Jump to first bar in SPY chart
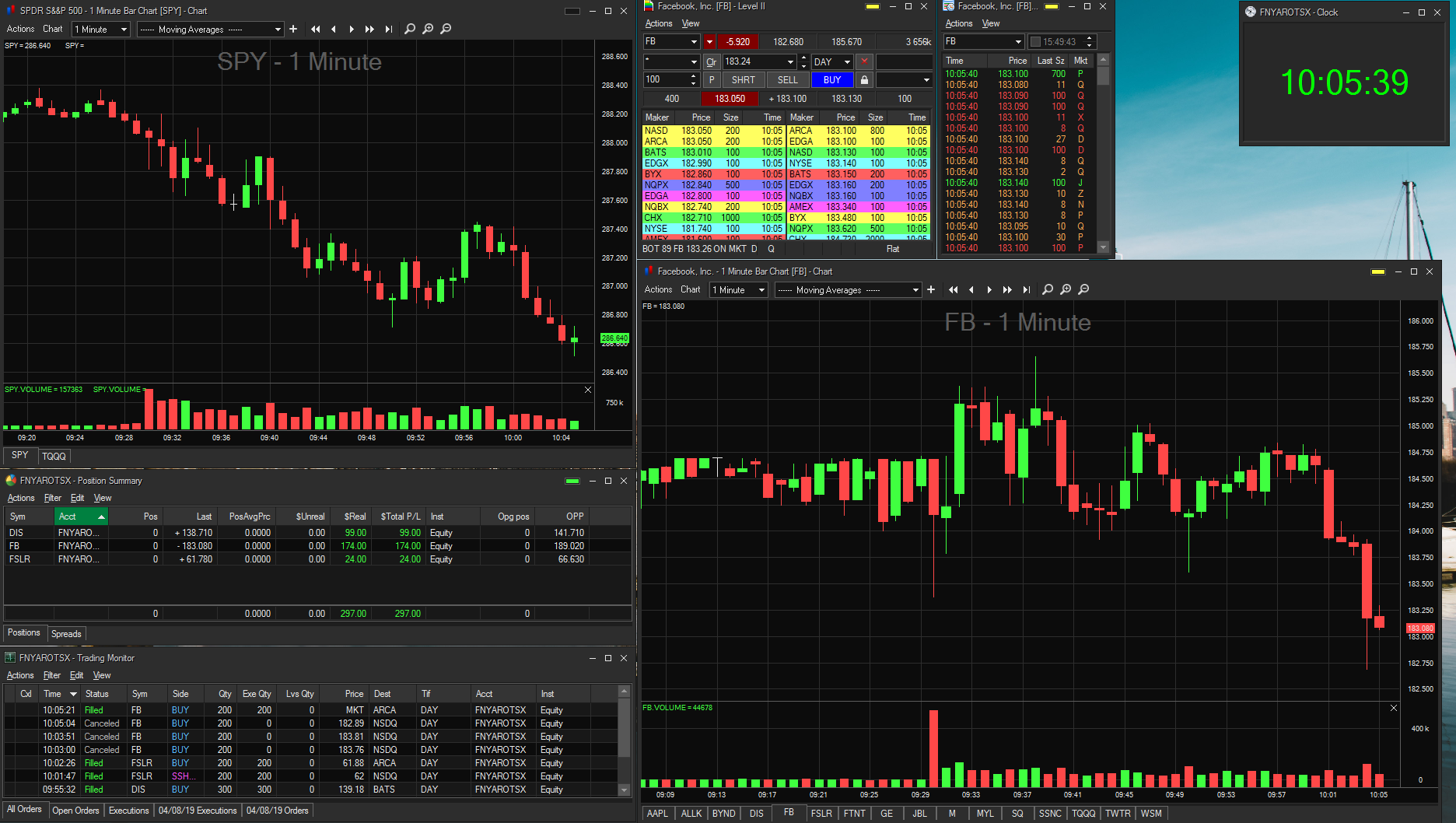Viewport: 1456px width, 823px height. [x=315, y=29]
